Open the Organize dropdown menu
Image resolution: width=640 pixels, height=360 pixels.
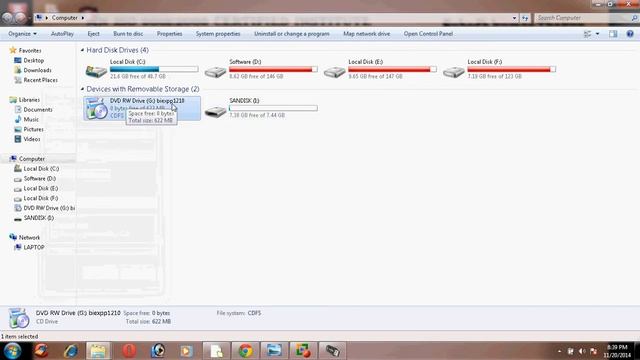point(22,34)
